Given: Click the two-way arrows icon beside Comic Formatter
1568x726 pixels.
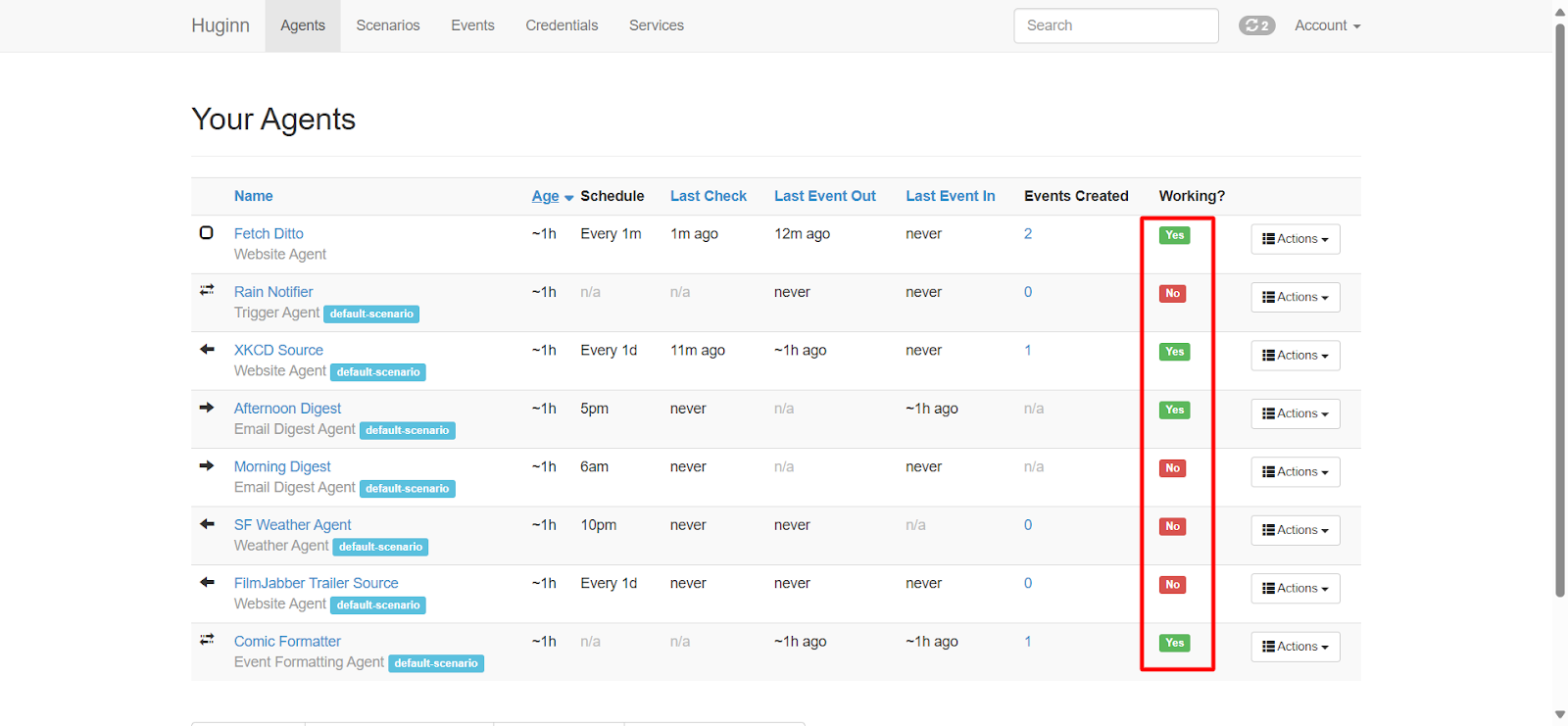Looking at the screenshot, I should tap(207, 640).
